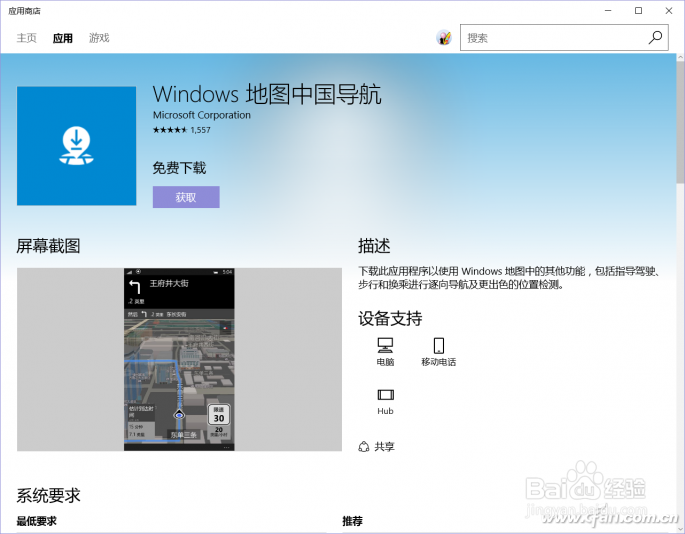Click the 推荐 label

point(353,521)
